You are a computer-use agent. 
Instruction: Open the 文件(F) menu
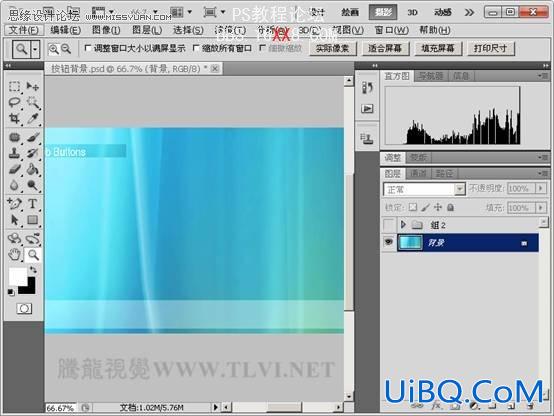pyautogui.click(x=24, y=30)
